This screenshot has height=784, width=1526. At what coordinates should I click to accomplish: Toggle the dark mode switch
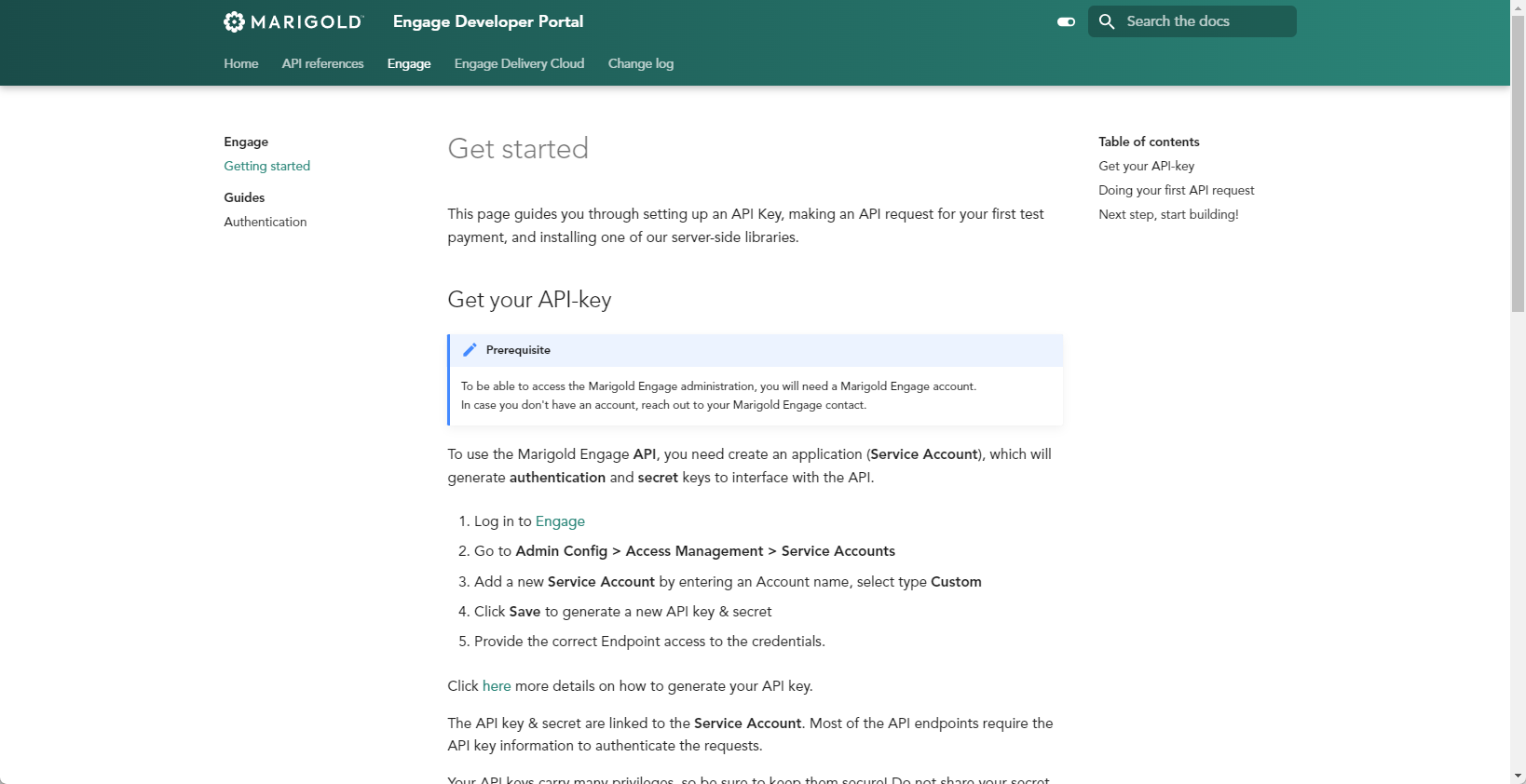point(1066,21)
